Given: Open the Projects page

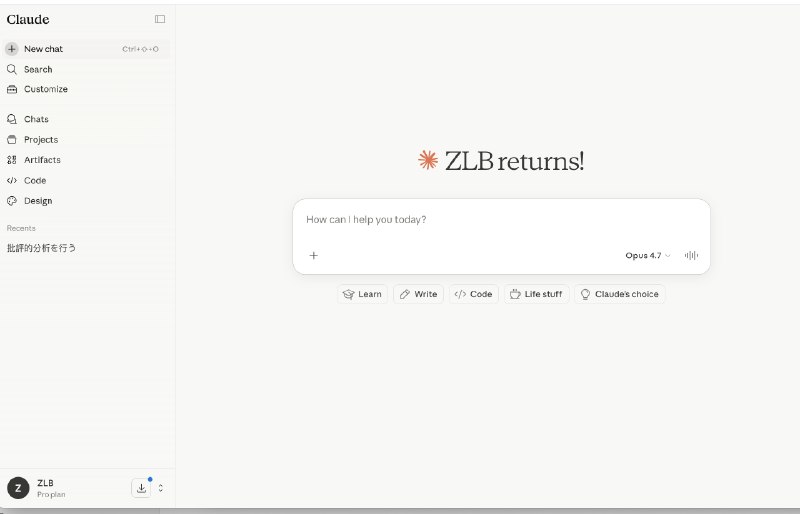Looking at the screenshot, I should click(x=41, y=140).
